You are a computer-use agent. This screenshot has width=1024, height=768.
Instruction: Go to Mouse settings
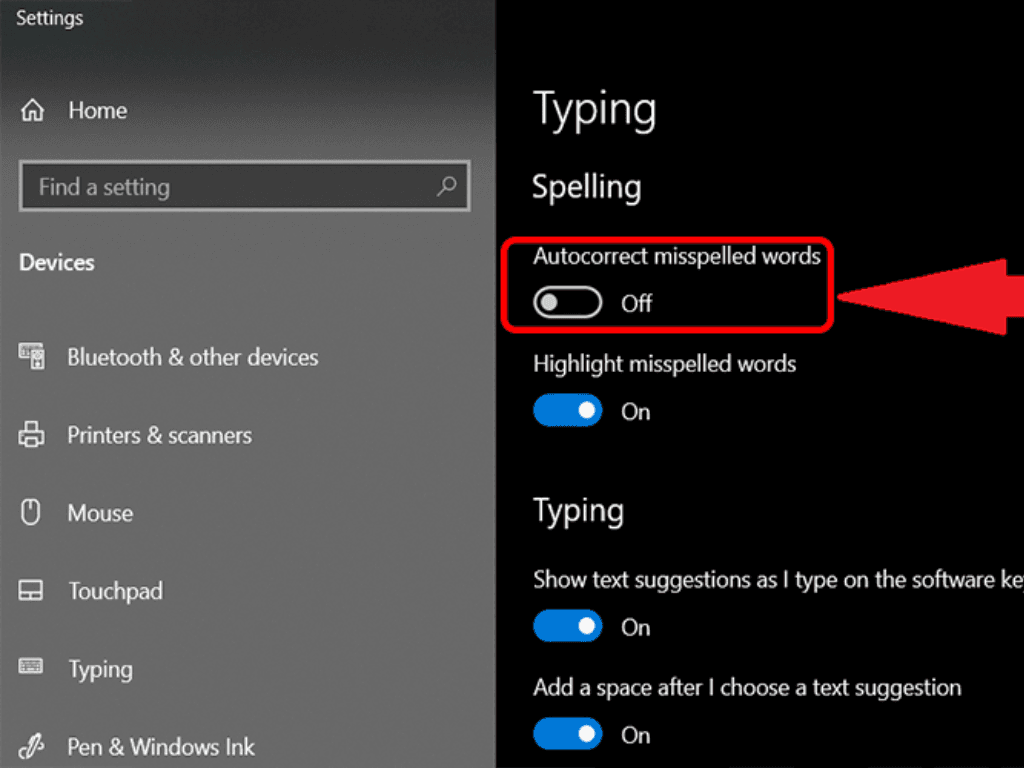pos(100,513)
